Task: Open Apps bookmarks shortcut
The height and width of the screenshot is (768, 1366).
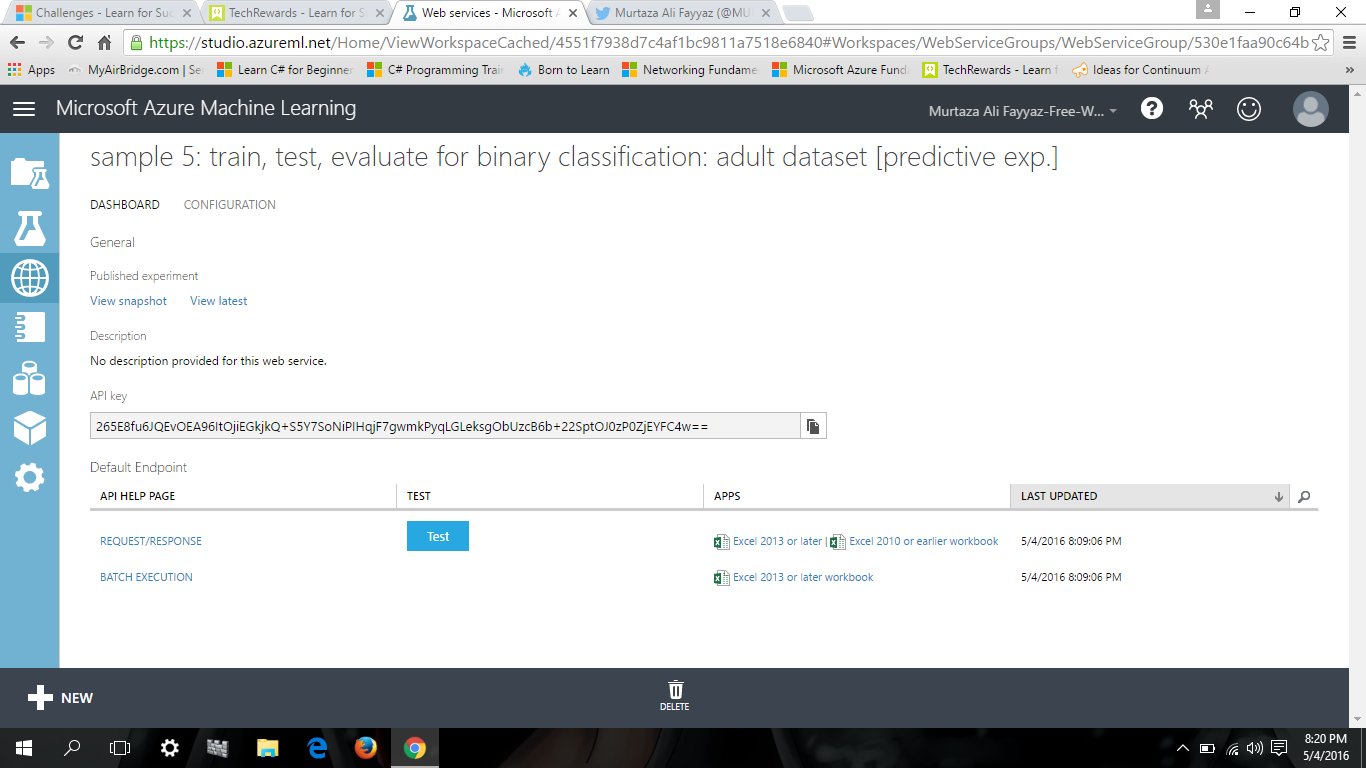Action: (32, 70)
